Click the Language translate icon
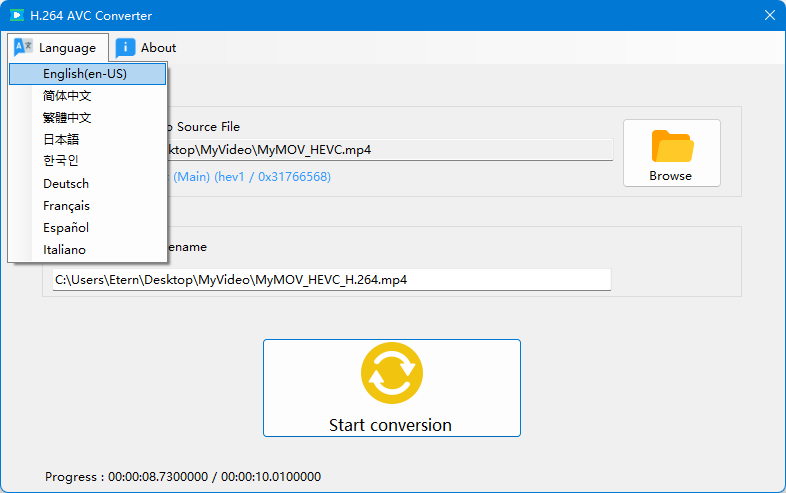786x493 pixels. (23, 47)
